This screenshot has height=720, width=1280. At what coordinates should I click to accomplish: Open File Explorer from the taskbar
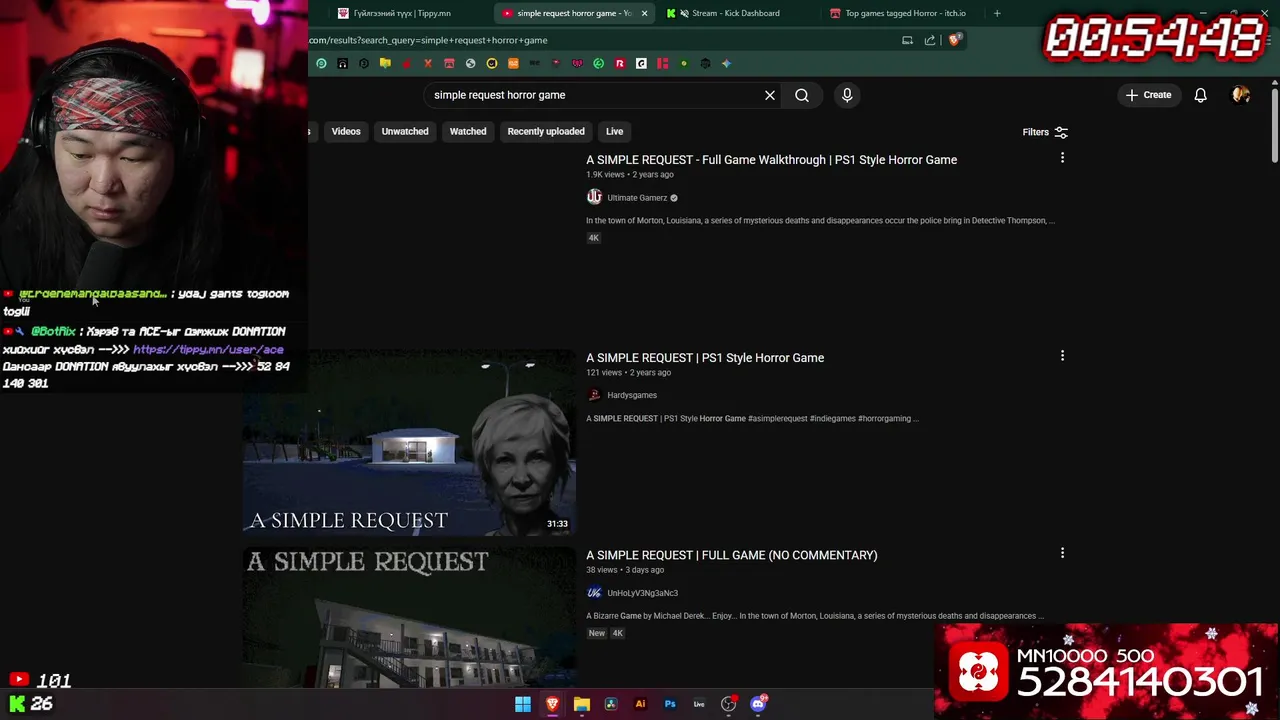582,704
